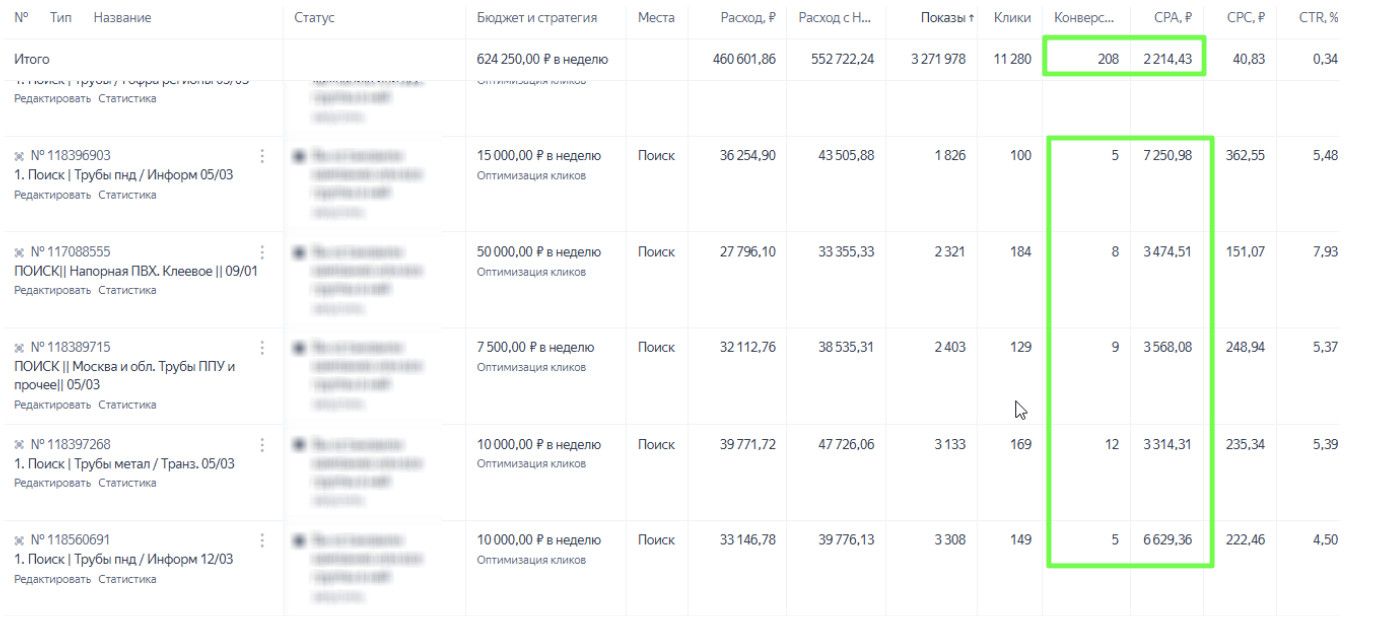View Статистика for Трубы метал / Транз. 05/03

(x=127, y=483)
